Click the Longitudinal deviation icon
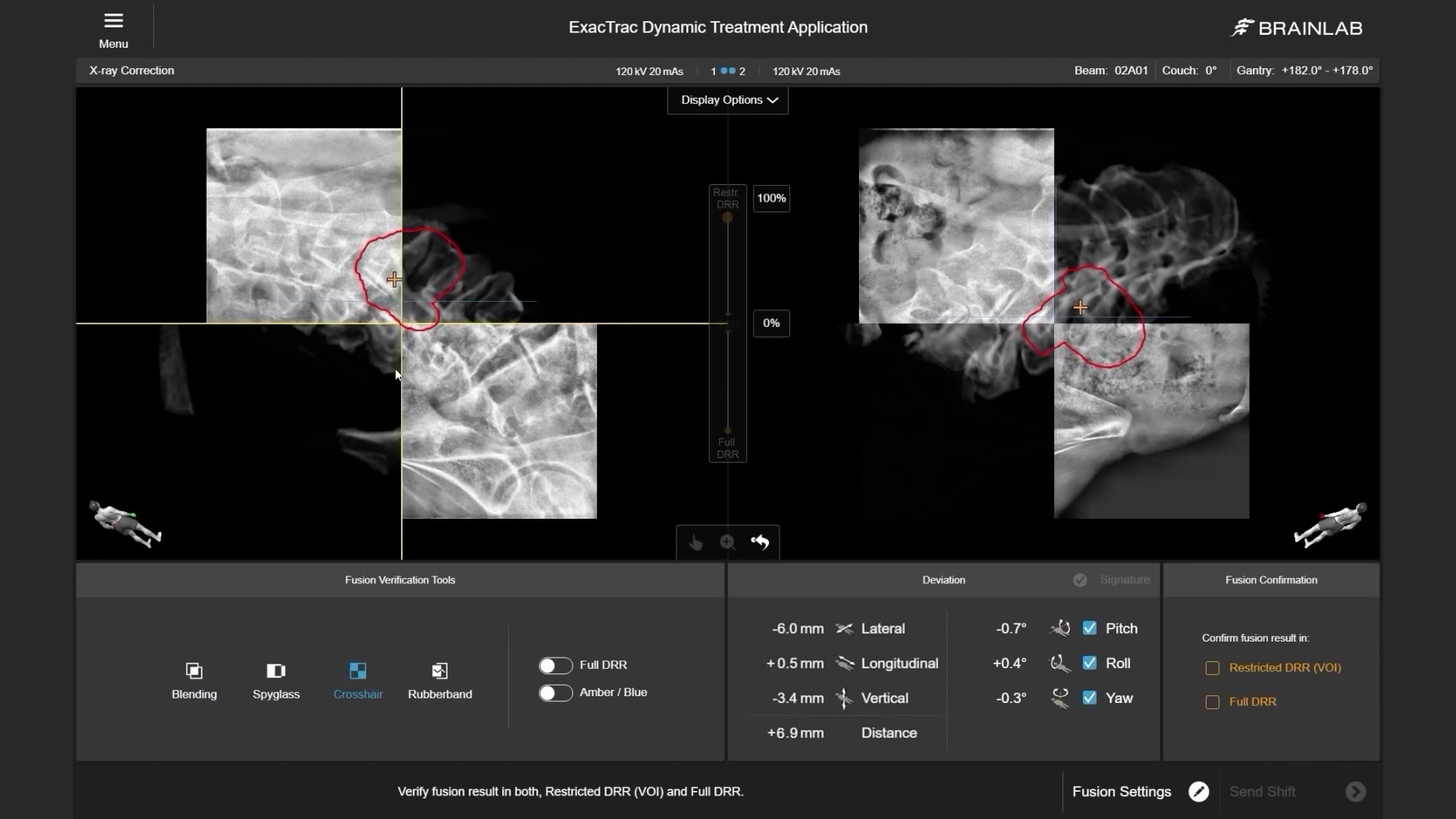This screenshot has width=1456, height=819. pos(844,664)
